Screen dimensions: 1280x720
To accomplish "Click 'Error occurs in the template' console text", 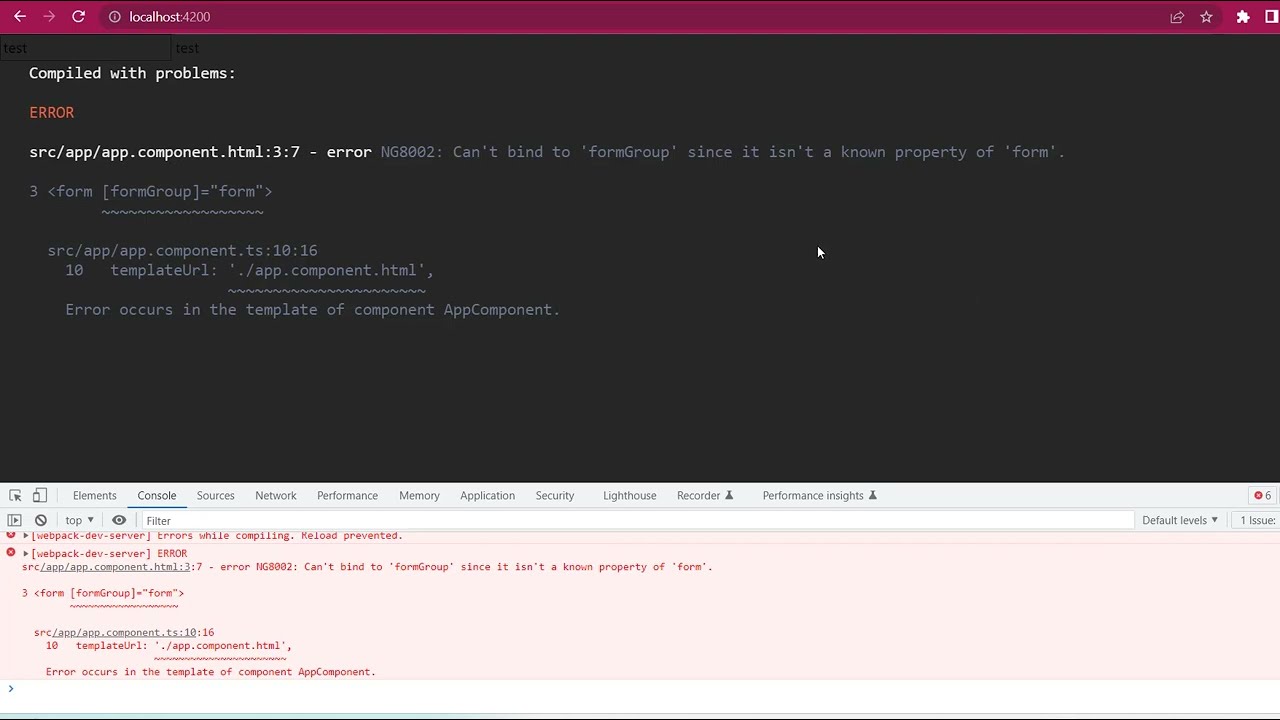I will coord(211,672).
